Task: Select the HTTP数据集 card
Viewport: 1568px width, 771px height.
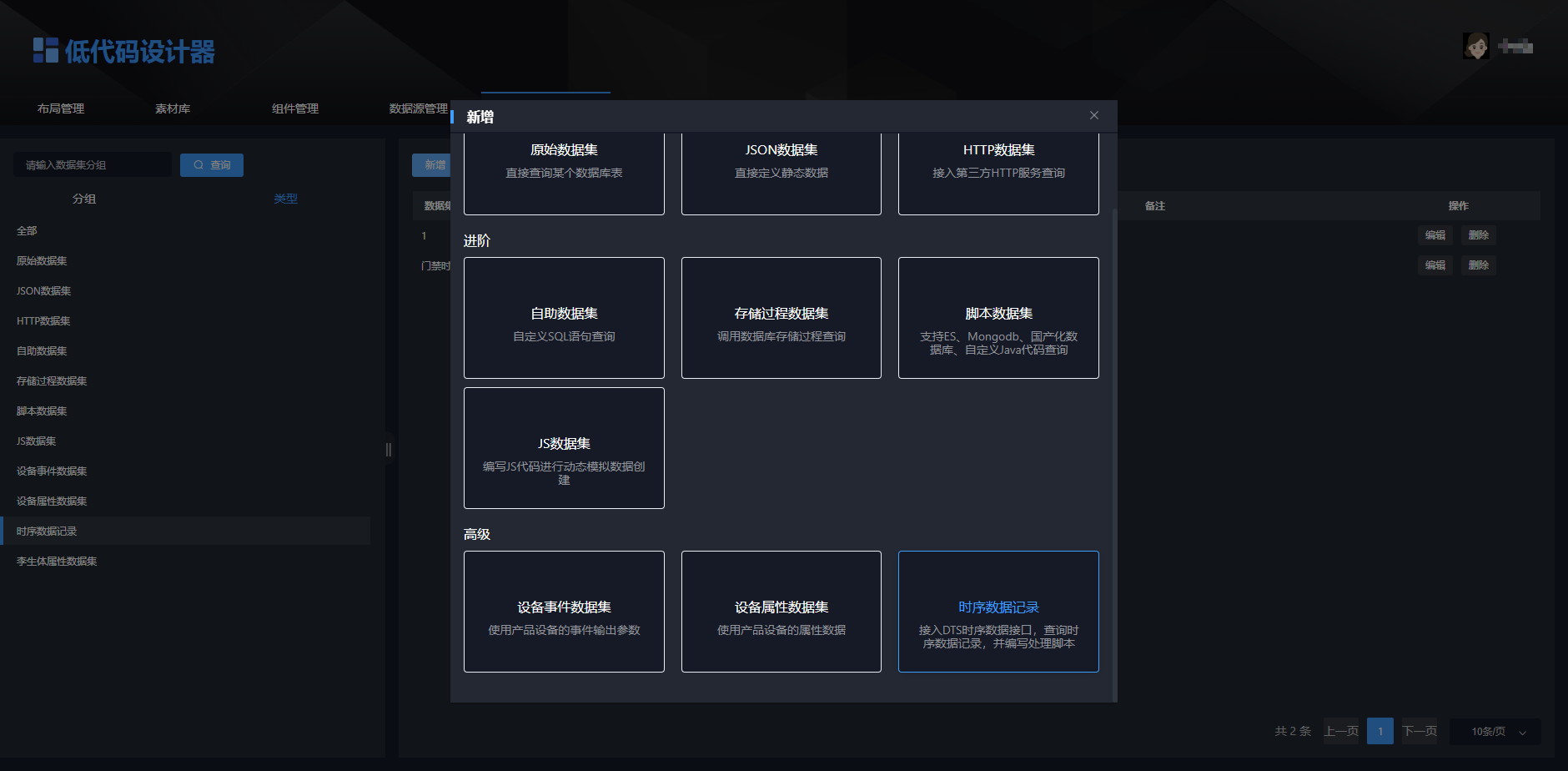Action: click(998, 174)
